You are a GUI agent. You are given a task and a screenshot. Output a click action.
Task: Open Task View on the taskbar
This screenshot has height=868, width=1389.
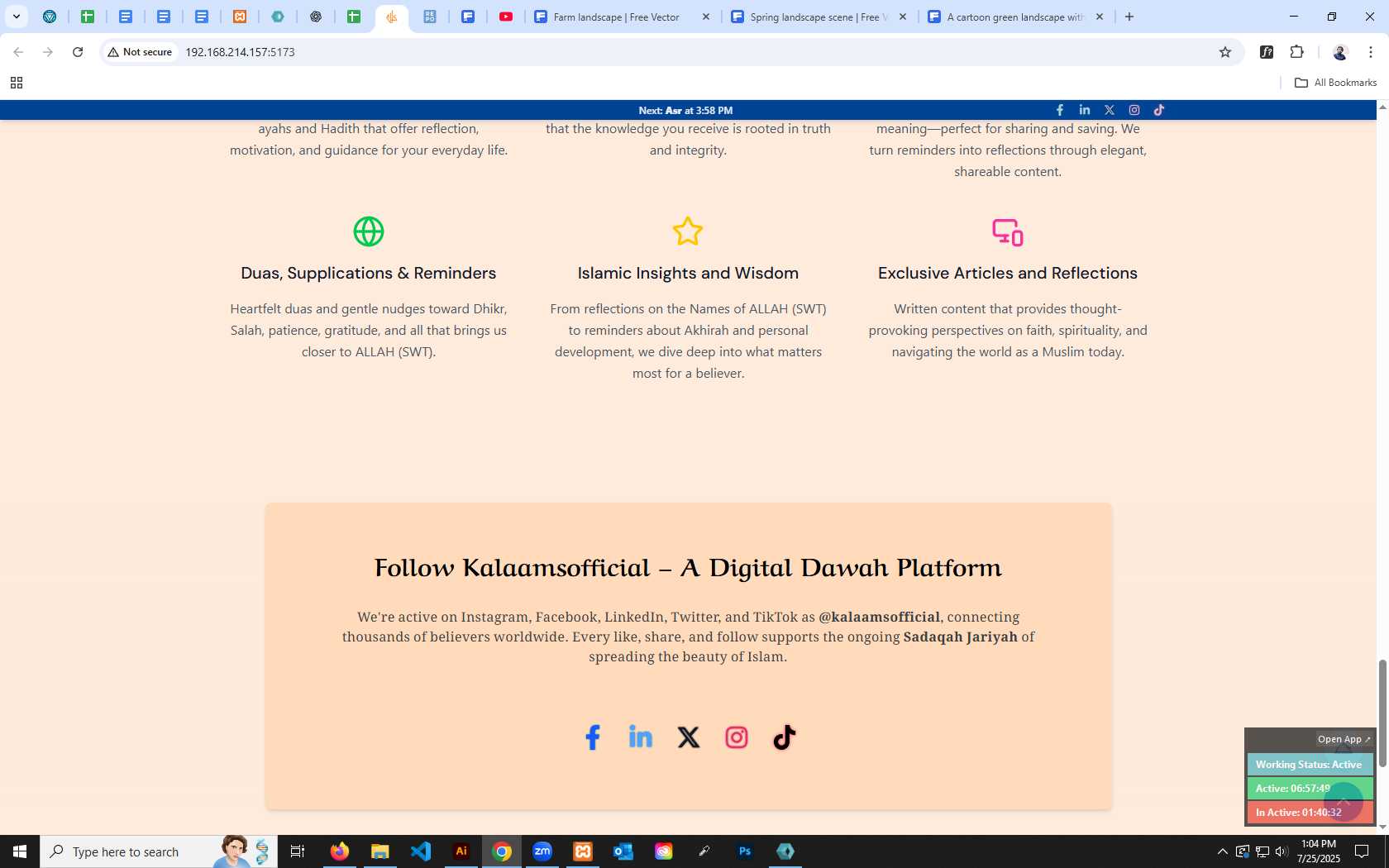298,851
